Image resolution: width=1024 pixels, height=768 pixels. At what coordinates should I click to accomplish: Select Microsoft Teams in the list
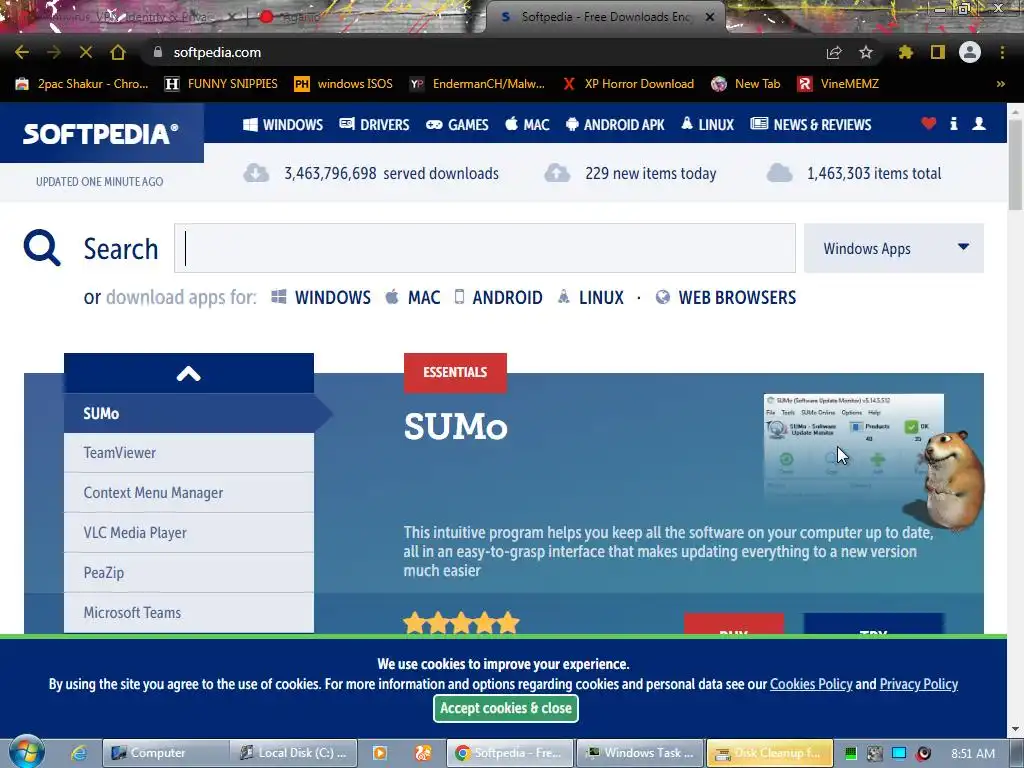pos(189,613)
